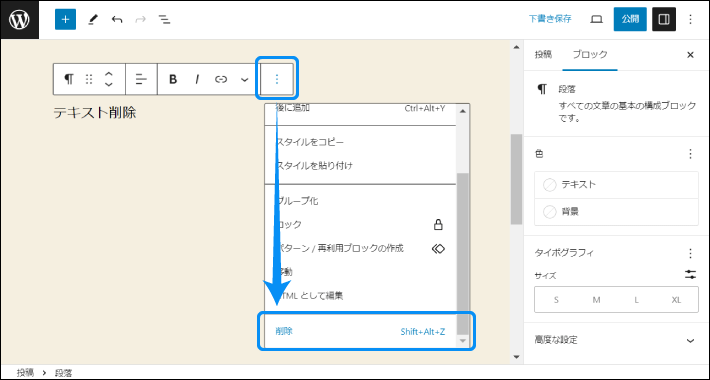Click the laptop preview icon
The image size is (710, 380).
[597, 19]
